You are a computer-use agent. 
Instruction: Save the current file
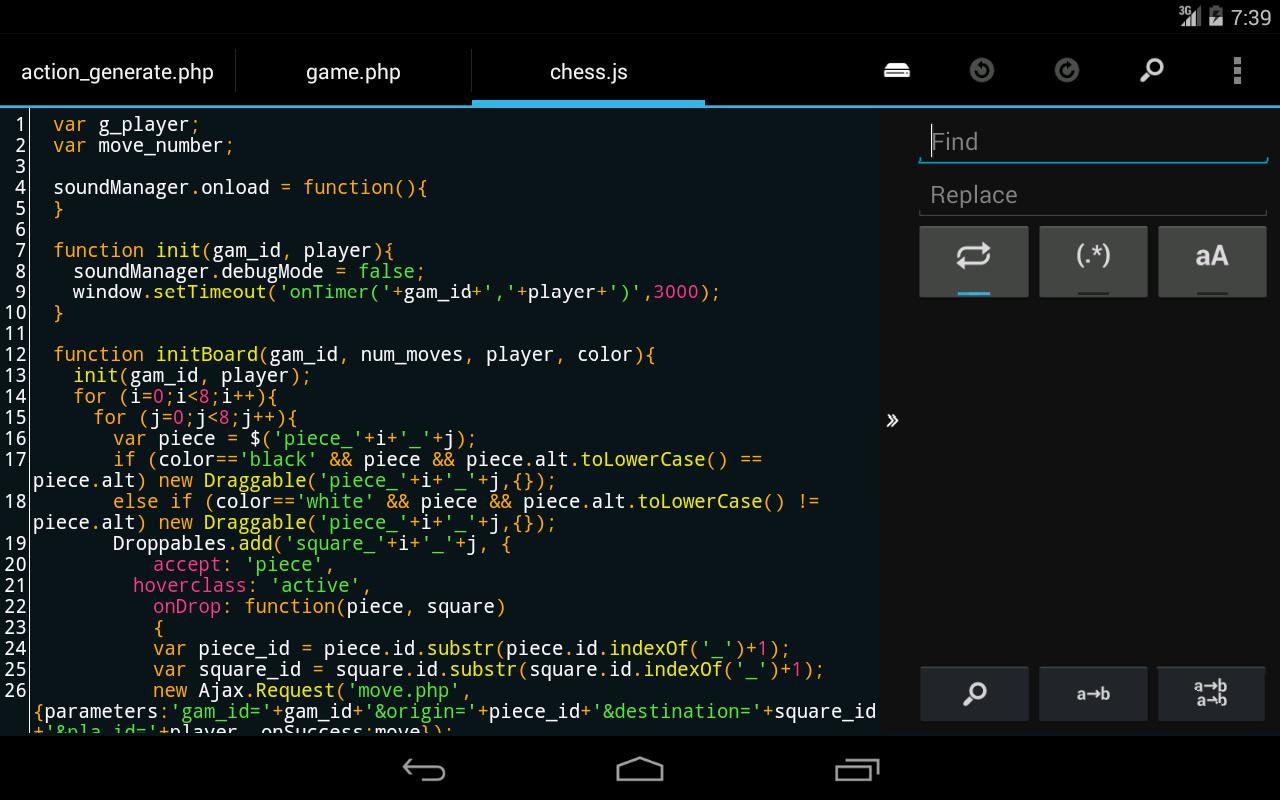point(896,70)
